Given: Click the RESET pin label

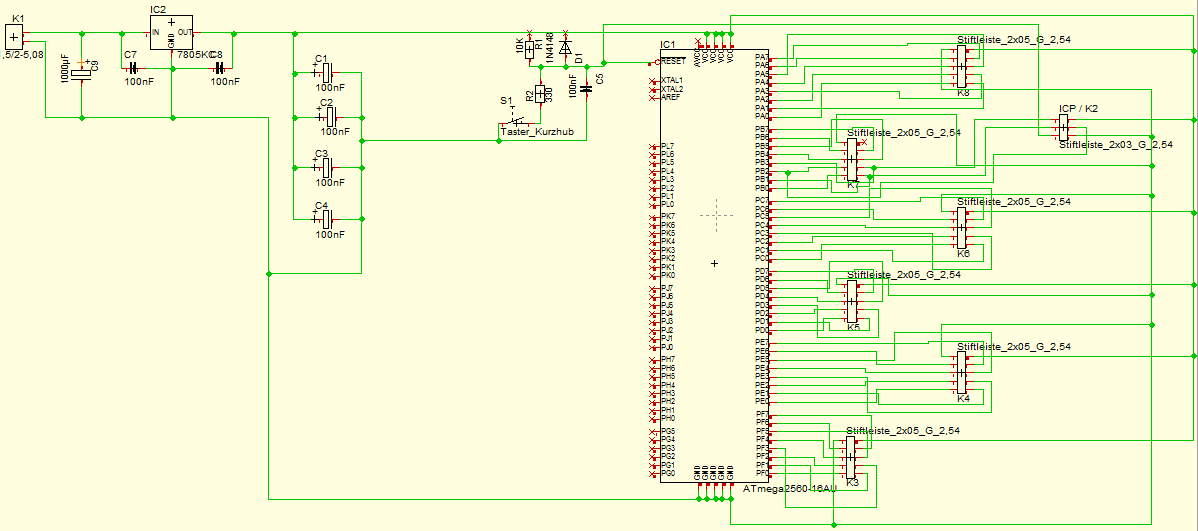Looking at the screenshot, I should [672, 61].
